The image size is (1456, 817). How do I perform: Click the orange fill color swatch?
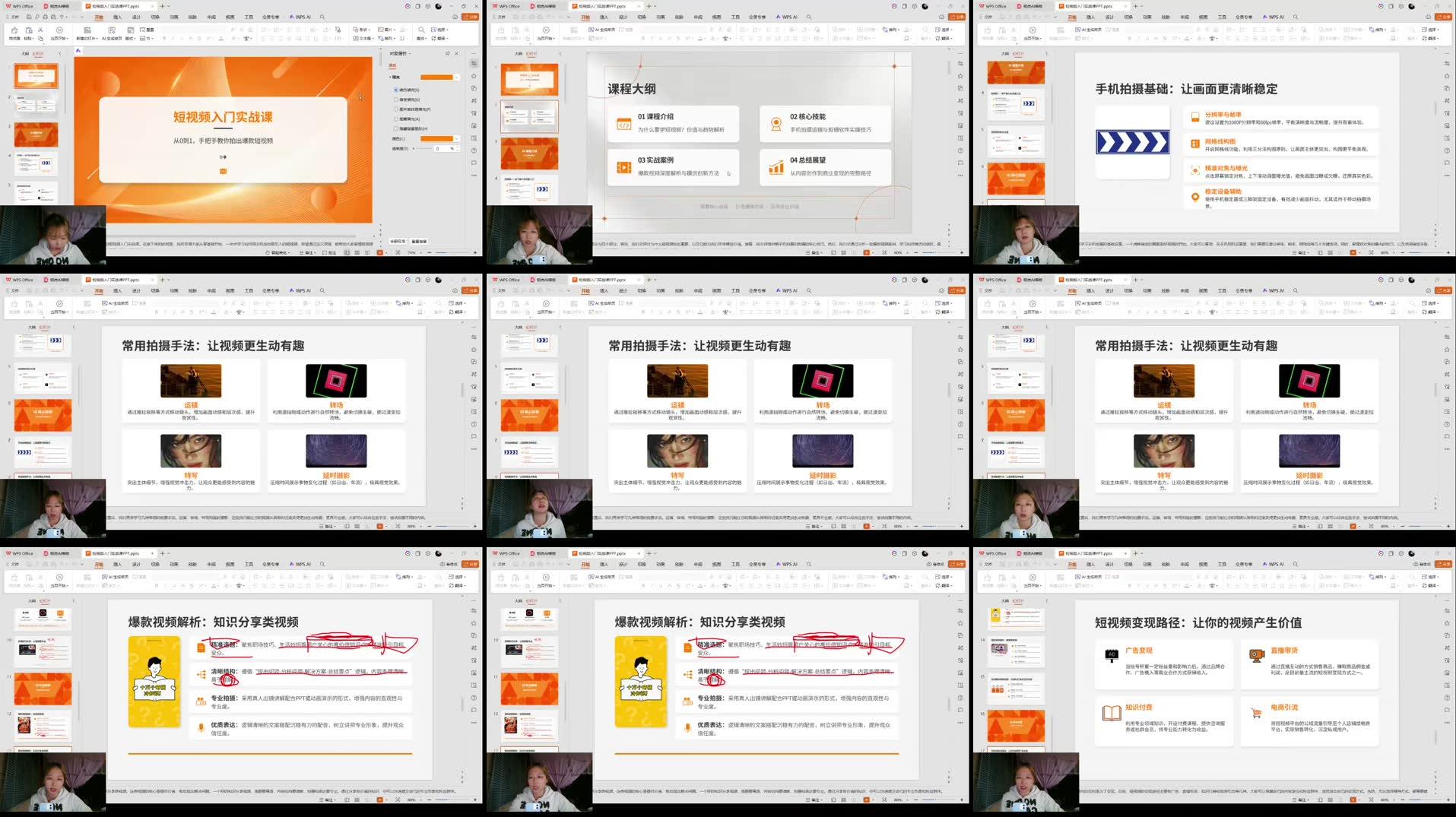(x=437, y=78)
